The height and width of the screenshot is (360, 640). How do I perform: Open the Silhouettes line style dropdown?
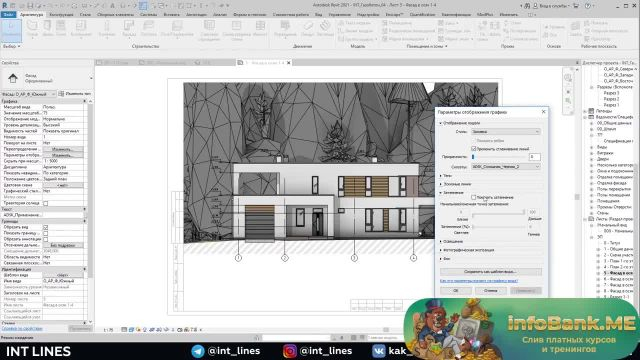[x=505, y=167]
